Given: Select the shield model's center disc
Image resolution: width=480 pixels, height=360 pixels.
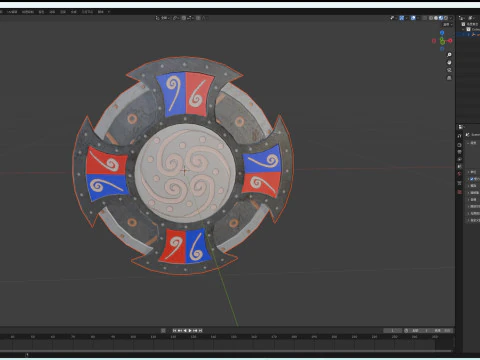Looking at the screenshot, I should click(x=185, y=172).
